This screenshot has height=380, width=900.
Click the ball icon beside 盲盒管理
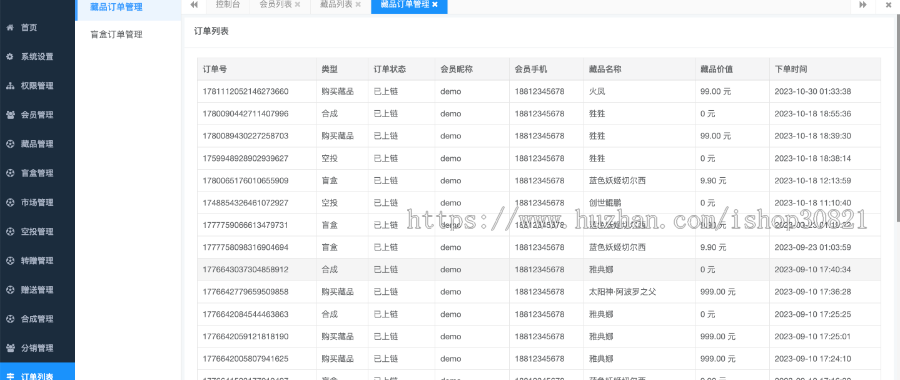click(x=10, y=173)
